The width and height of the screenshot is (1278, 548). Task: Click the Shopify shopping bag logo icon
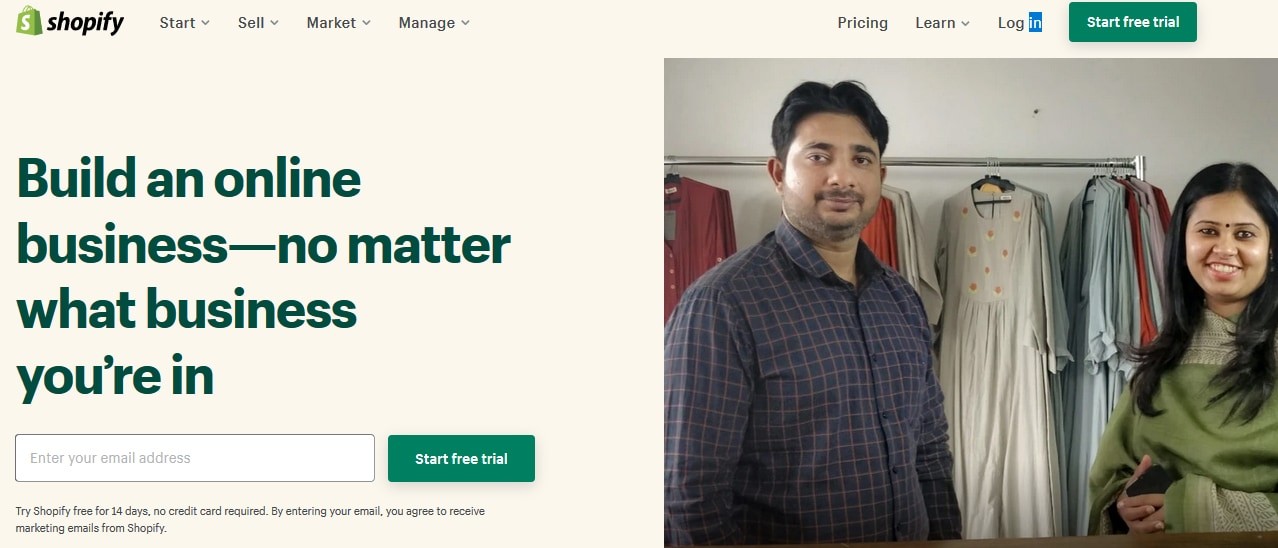point(29,20)
